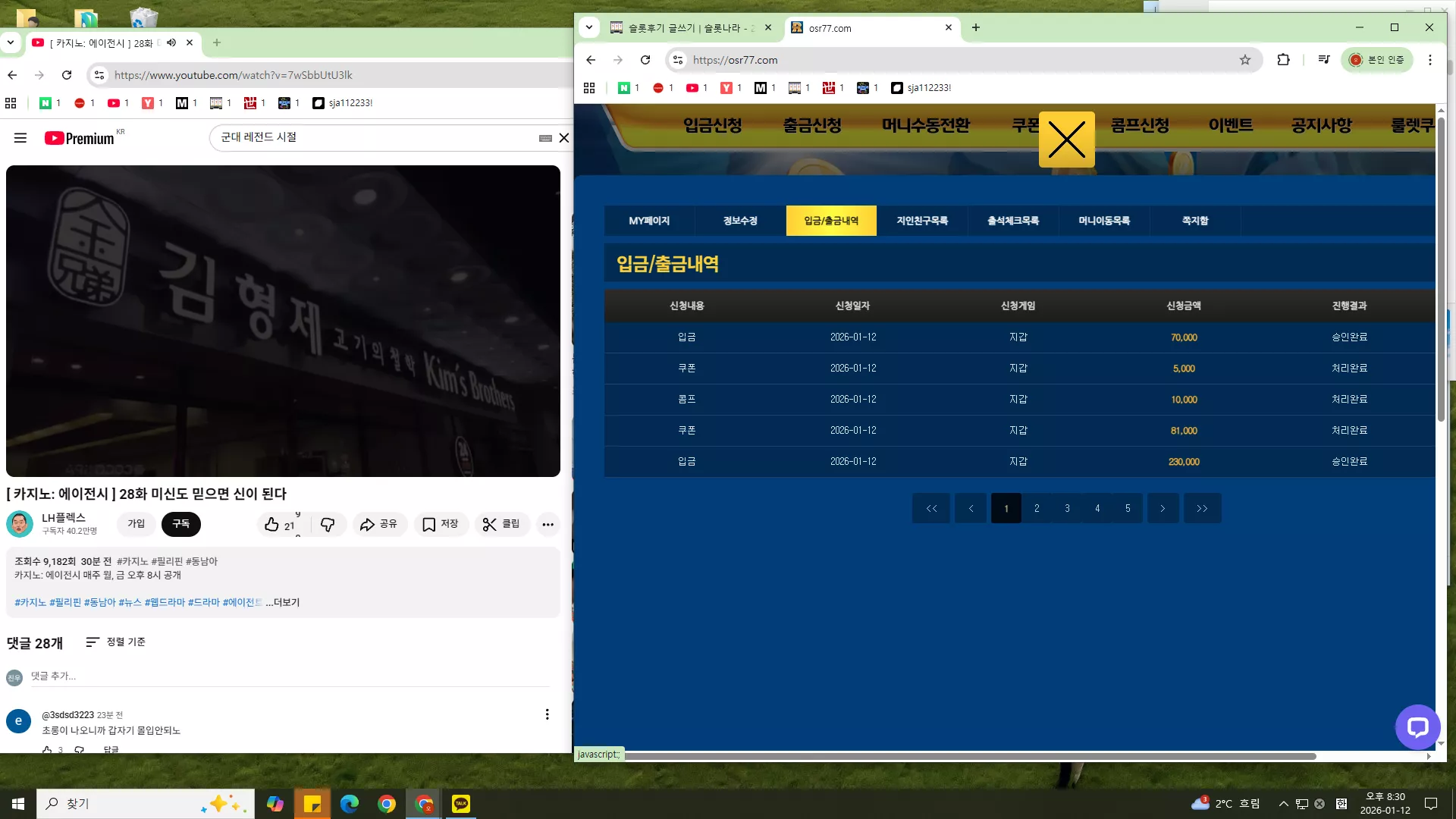This screenshot has width=1456, height=819.
Task: Switch to the 머니이동목록 tab
Action: point(1104,221)
